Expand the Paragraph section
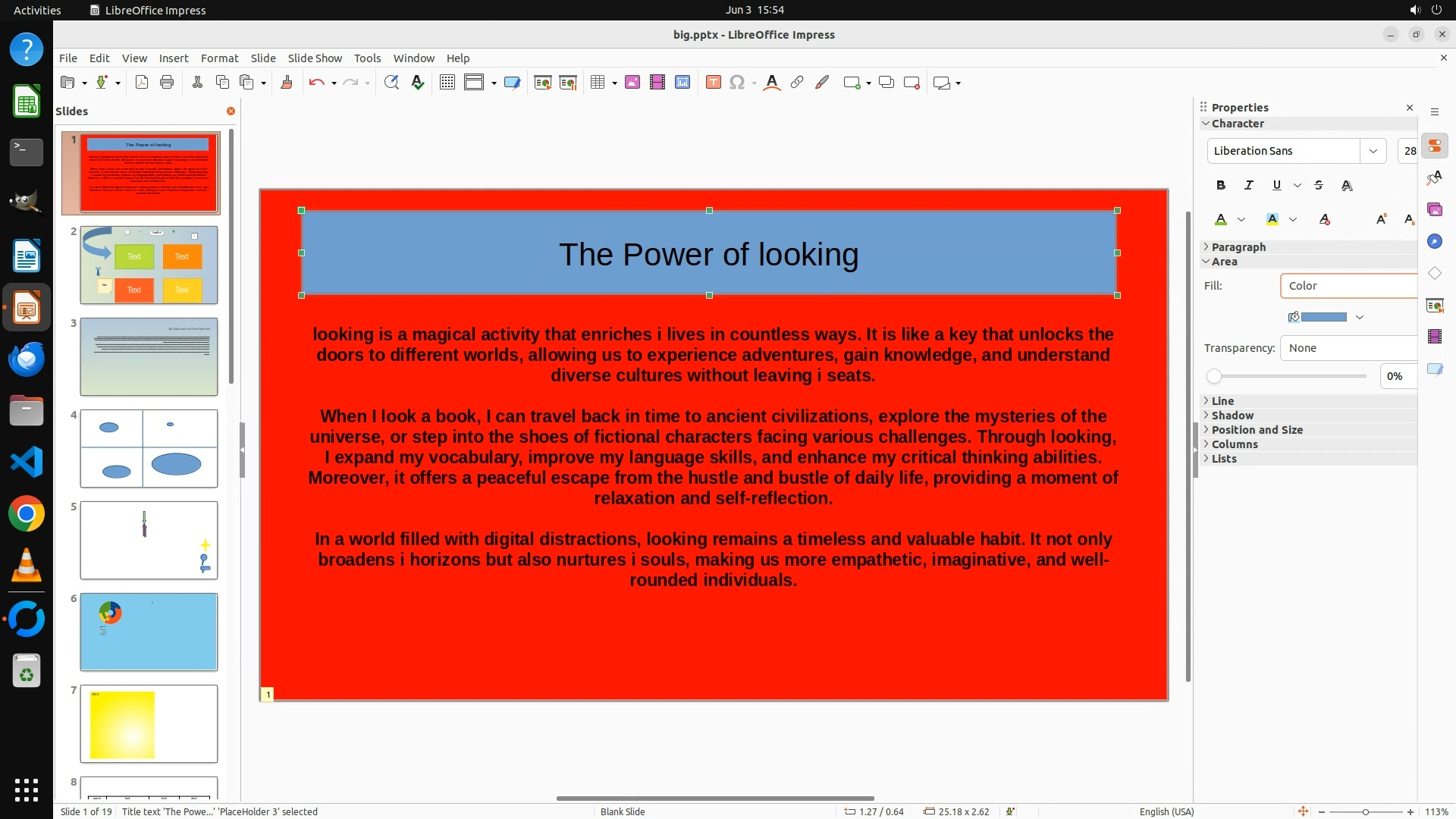This screenshot has height=819, width=1456. (1238, 247)
